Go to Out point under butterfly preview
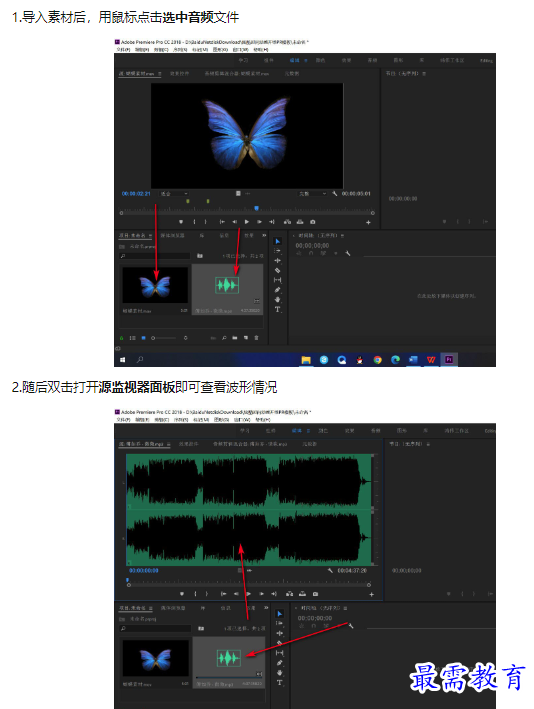Screen dimensions: 534x709 272,222
